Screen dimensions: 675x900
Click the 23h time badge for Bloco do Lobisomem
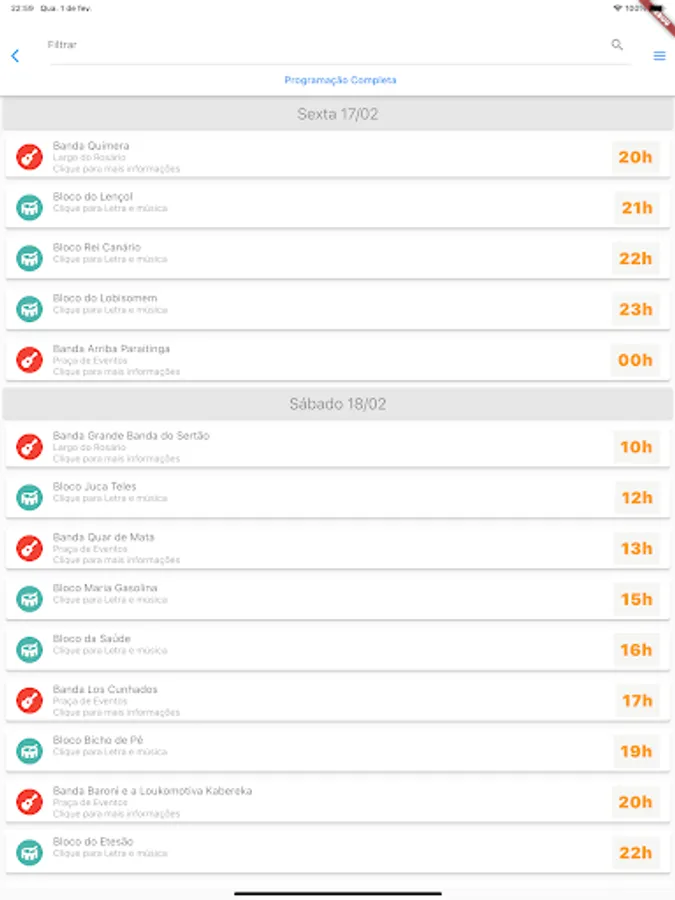coord(636,309)
